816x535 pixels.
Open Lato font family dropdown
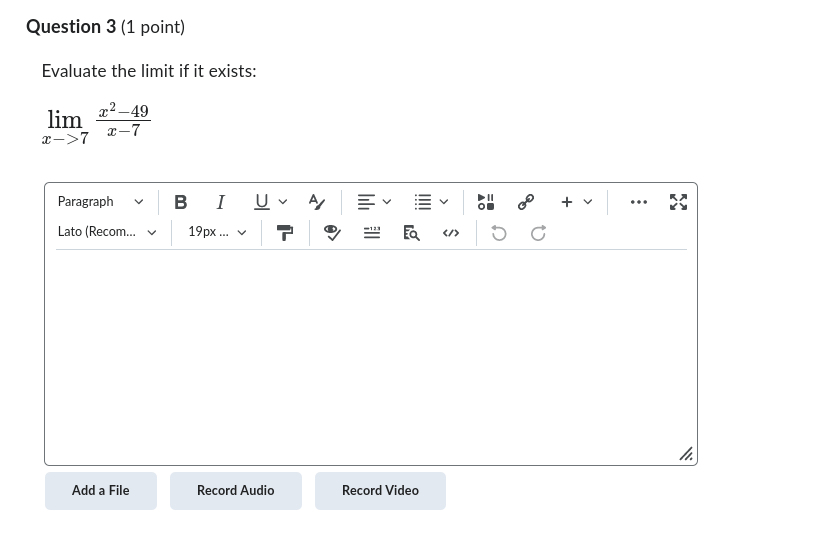[107, 232]
